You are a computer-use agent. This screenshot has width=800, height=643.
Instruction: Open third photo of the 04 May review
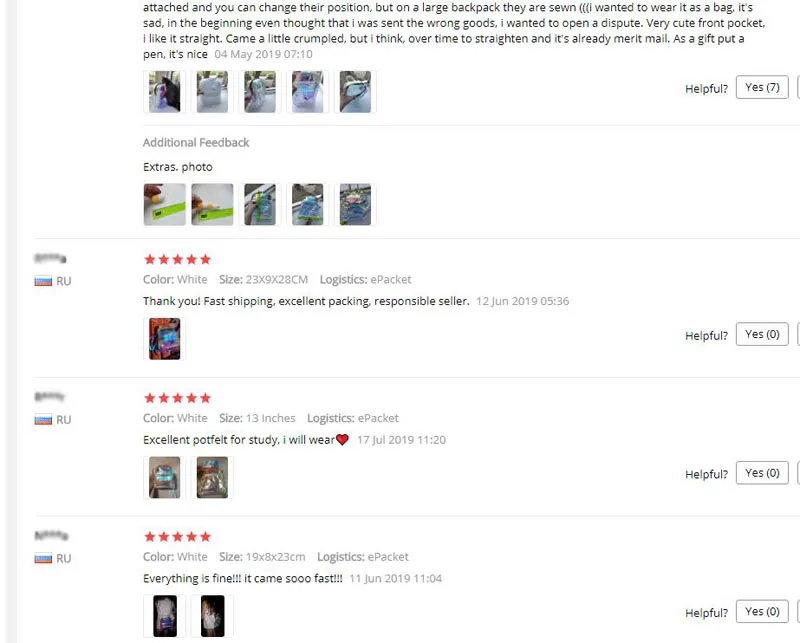click(260, 92)
